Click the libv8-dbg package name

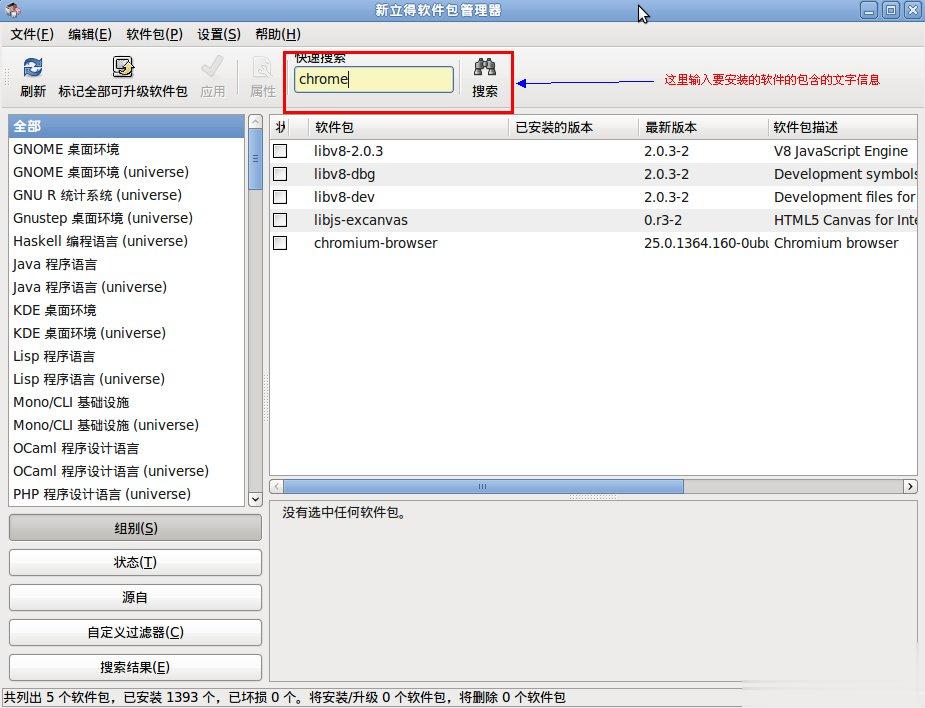coord(344,175)
